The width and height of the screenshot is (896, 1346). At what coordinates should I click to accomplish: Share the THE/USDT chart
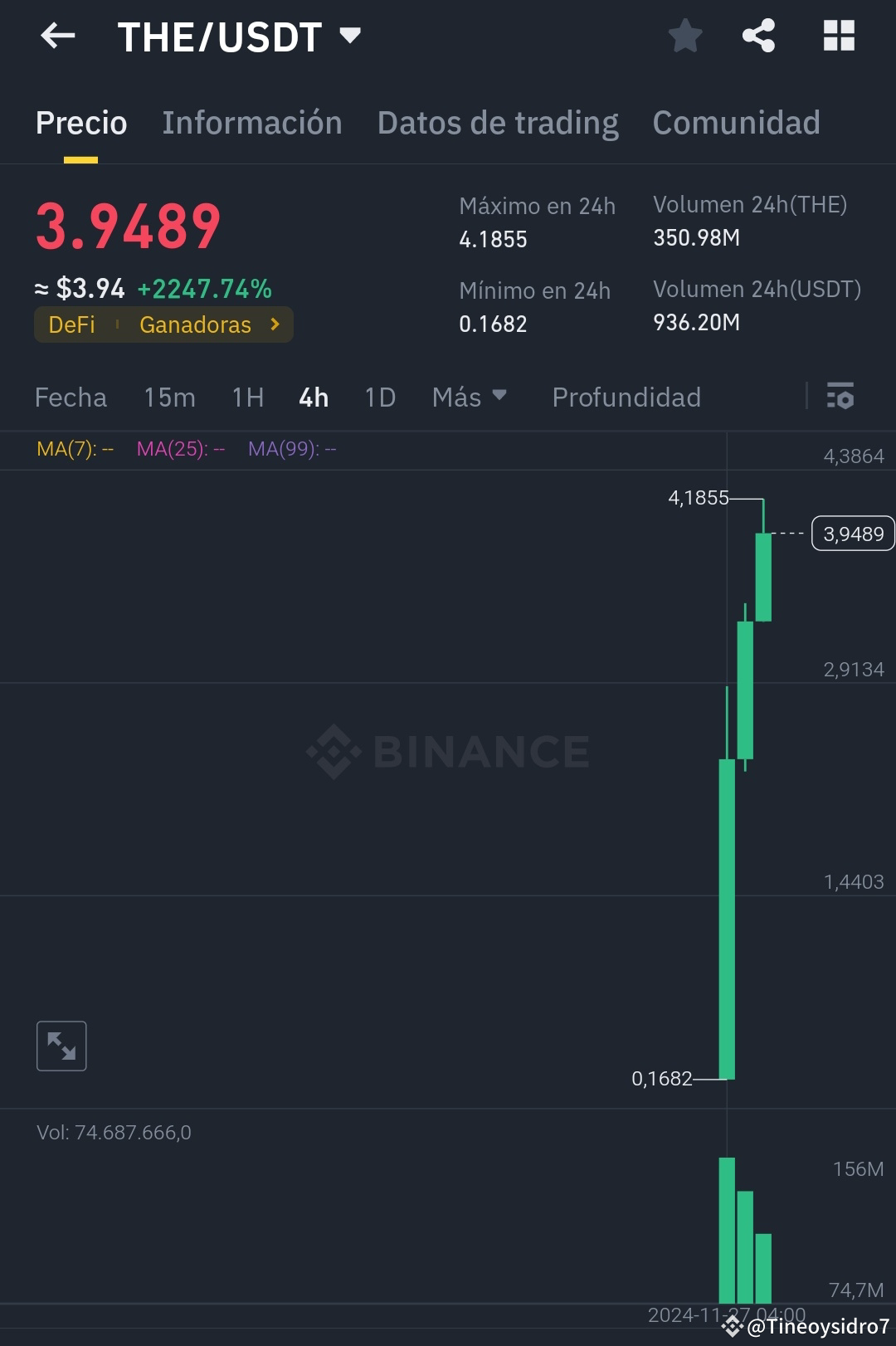pyautogui.click(x=757, y=35)
